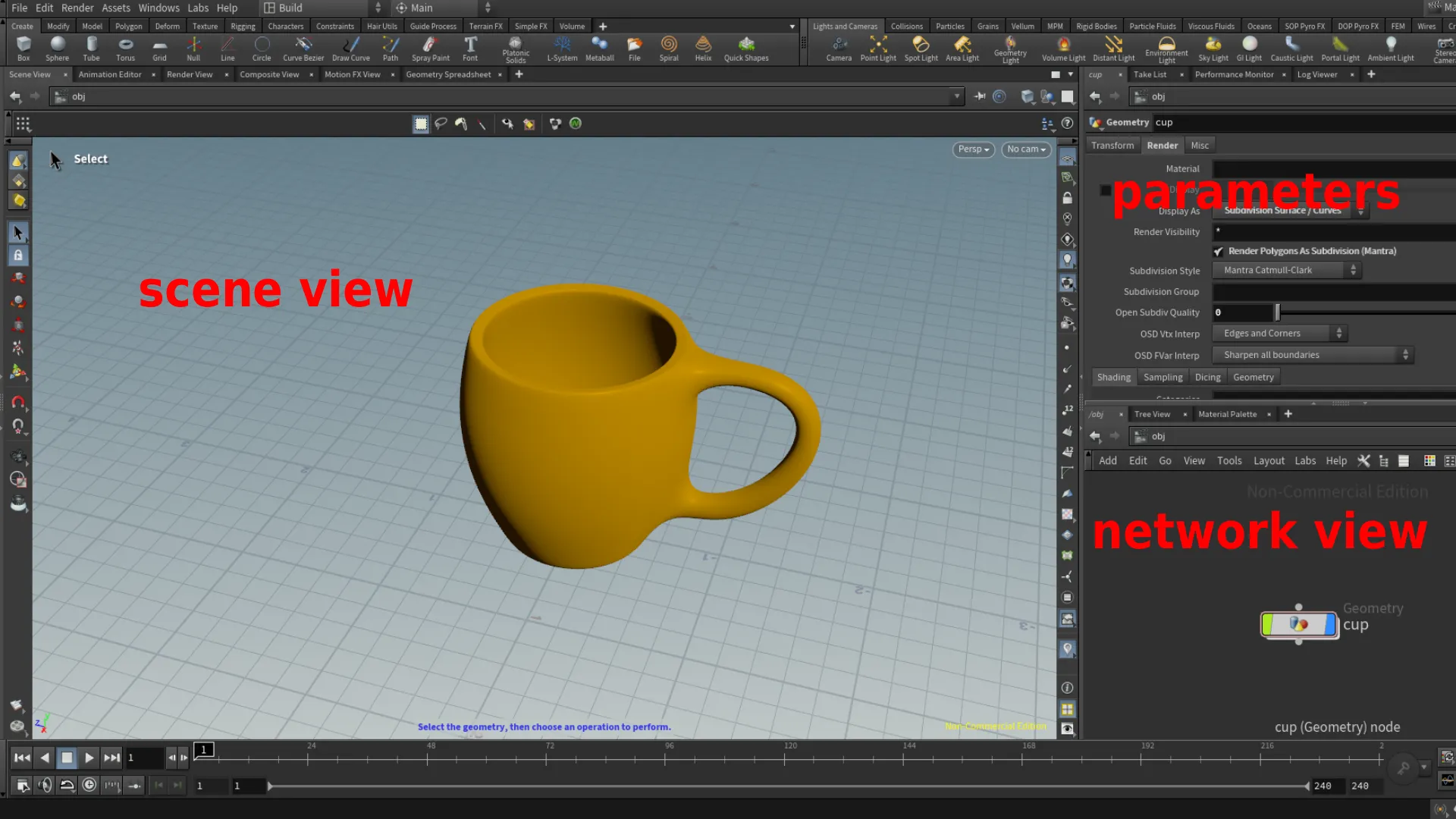Viewport: 1456px width, 819px height.
Task: Open the Labs menu in the menu bar
Action: [x=198, y=8]
